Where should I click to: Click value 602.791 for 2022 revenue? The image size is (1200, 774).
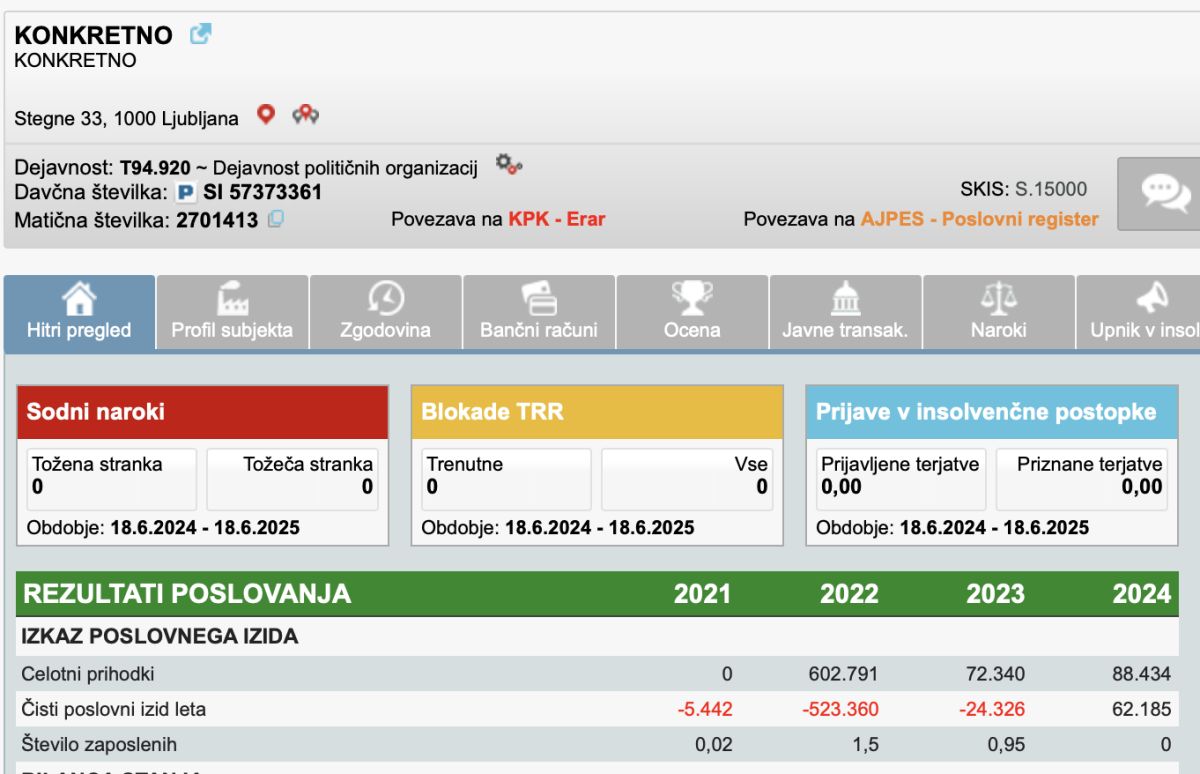point(843,674)
